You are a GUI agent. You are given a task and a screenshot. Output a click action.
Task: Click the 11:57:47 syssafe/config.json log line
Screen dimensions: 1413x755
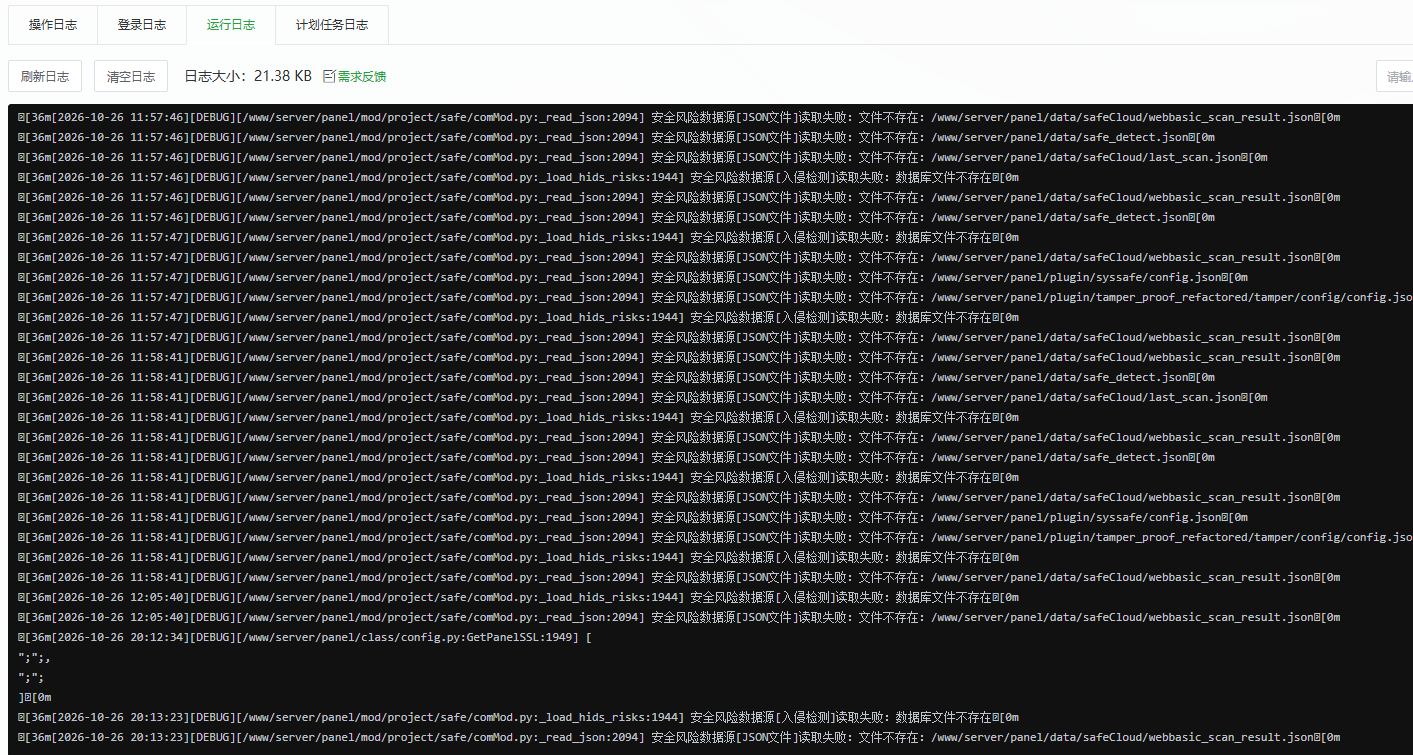pyautogui.click(x=633, y=277)
